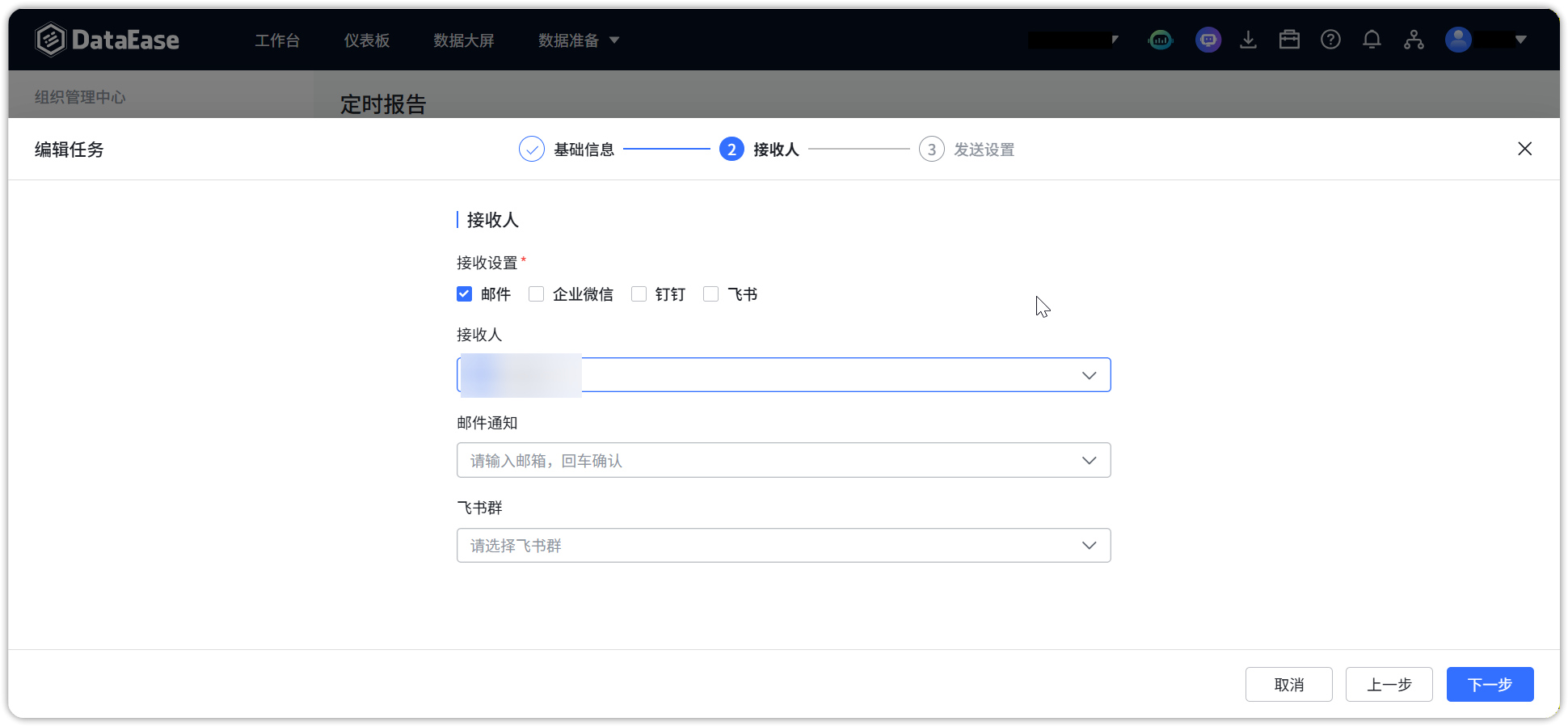Enable the 飞书 checkbox

point(710,294)
